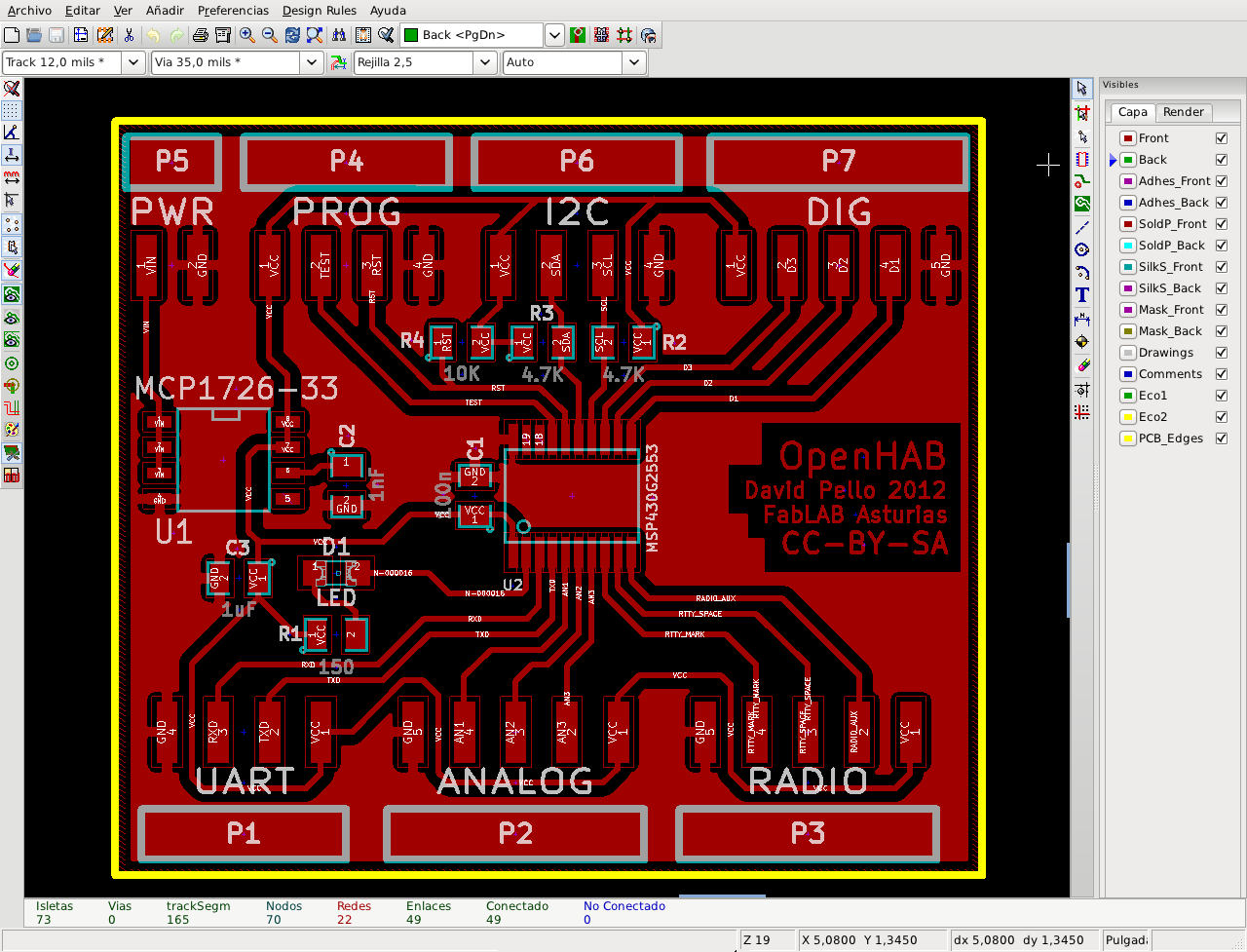Select the Add arc tool
The image size is (1247, 952).
tap(1082, 272)
